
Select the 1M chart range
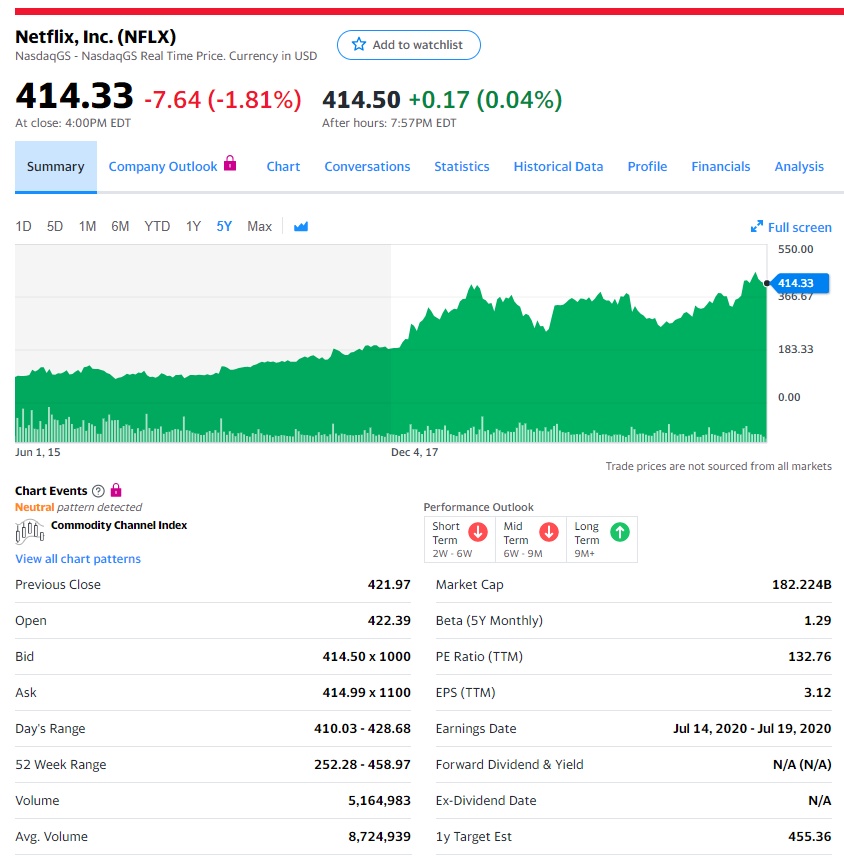point(87,226)
